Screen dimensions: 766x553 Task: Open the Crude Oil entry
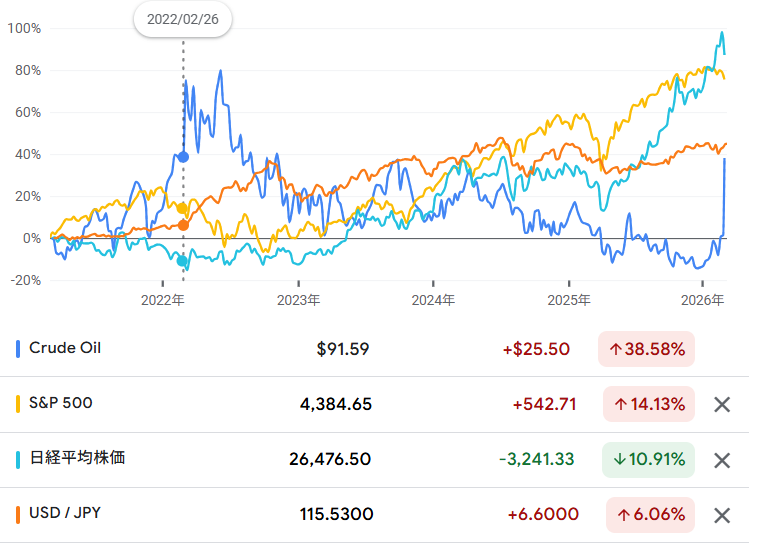(65, 349)
